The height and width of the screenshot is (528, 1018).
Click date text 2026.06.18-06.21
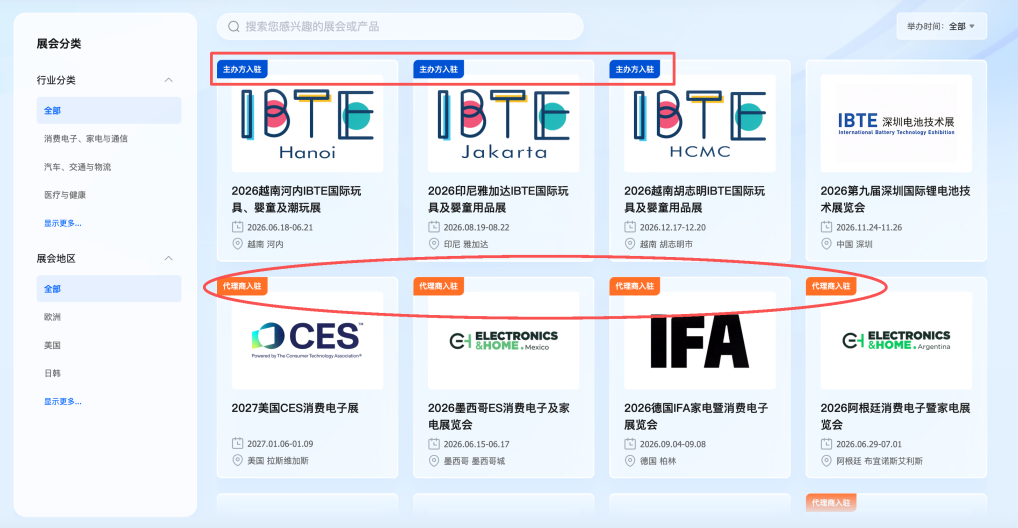[280, 227]
